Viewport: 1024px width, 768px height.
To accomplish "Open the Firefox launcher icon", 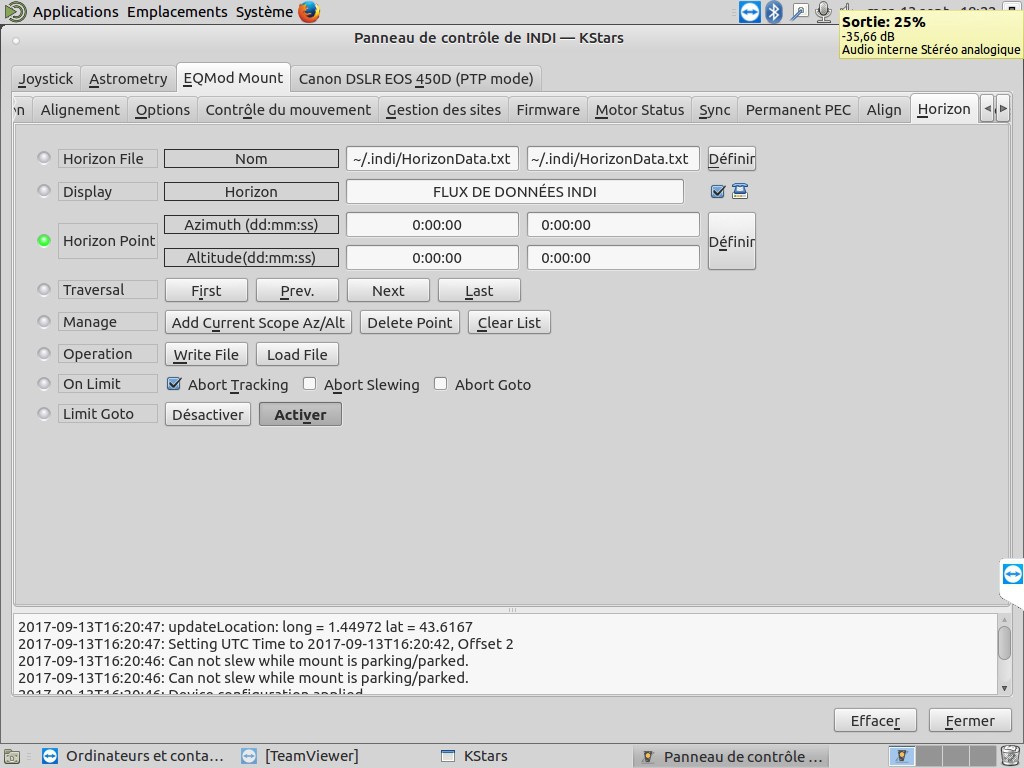I will click(x=309, y=12).
